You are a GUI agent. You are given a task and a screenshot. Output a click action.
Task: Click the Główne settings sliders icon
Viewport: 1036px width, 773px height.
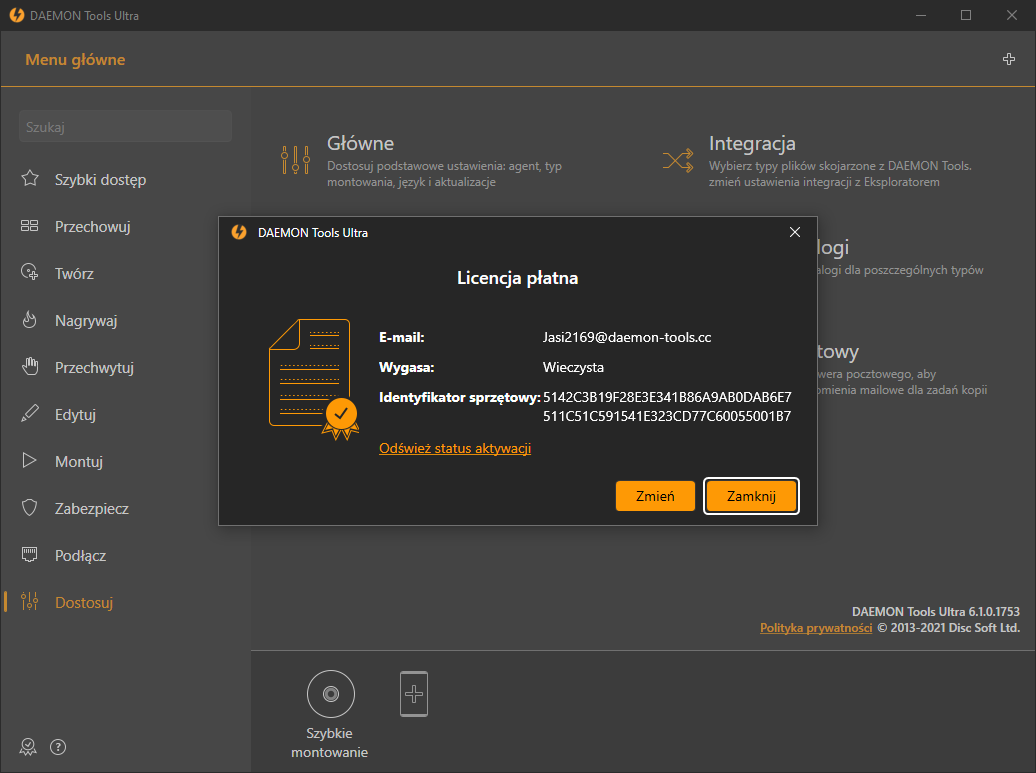[x=295, y=160]
